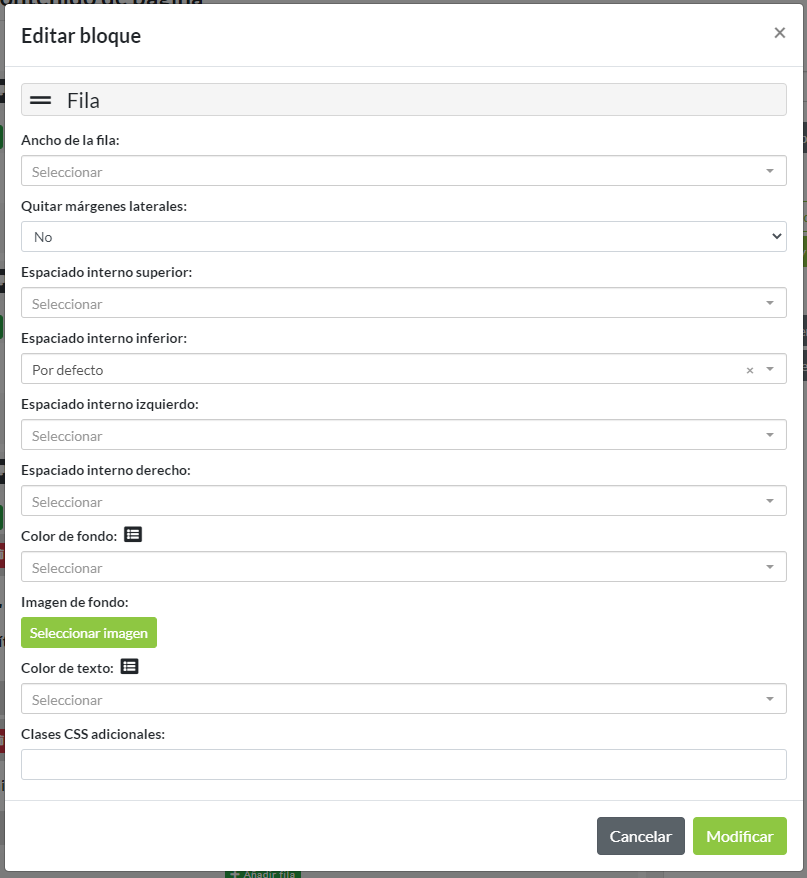Click the Editar bloque title text
807x878 pixels.
click(x=81, y=36)
